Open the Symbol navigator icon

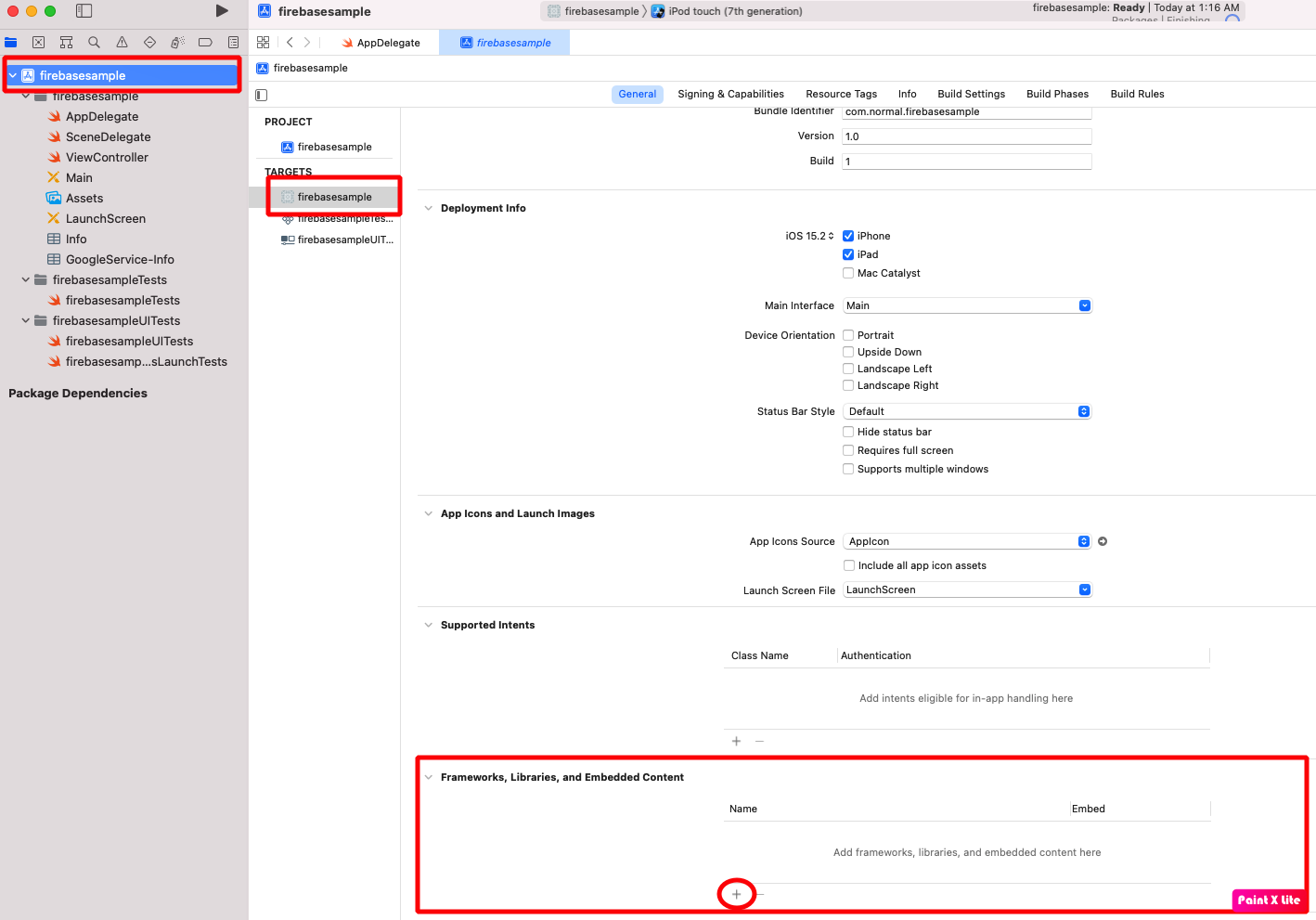tap(66, 43)
